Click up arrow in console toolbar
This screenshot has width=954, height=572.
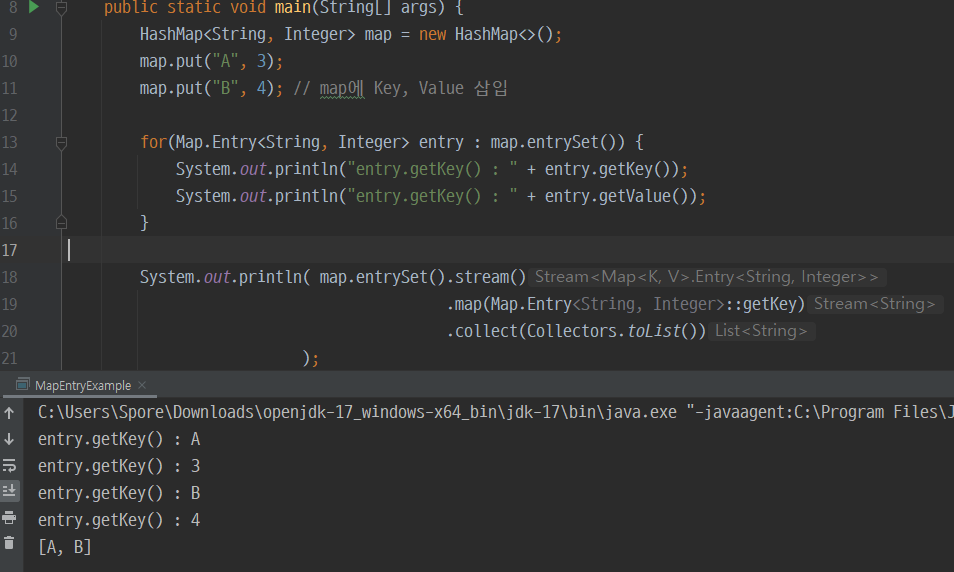pyautogui.click(x=9, y=413)
